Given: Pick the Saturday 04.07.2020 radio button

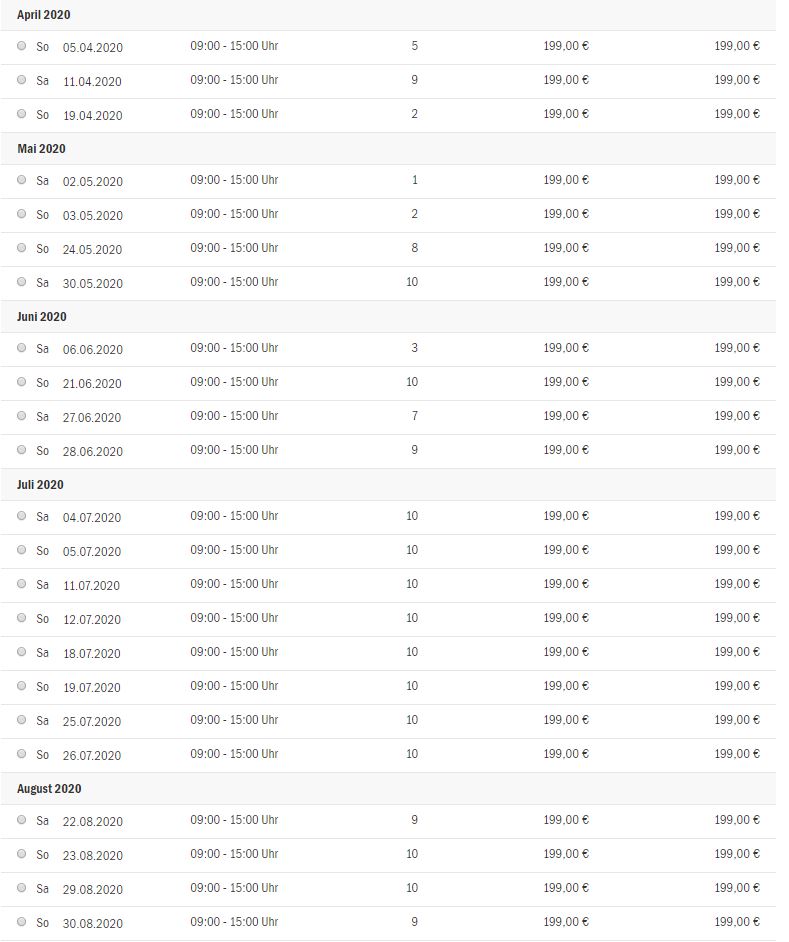Looking at the screenshot, I should pos(22,515).
